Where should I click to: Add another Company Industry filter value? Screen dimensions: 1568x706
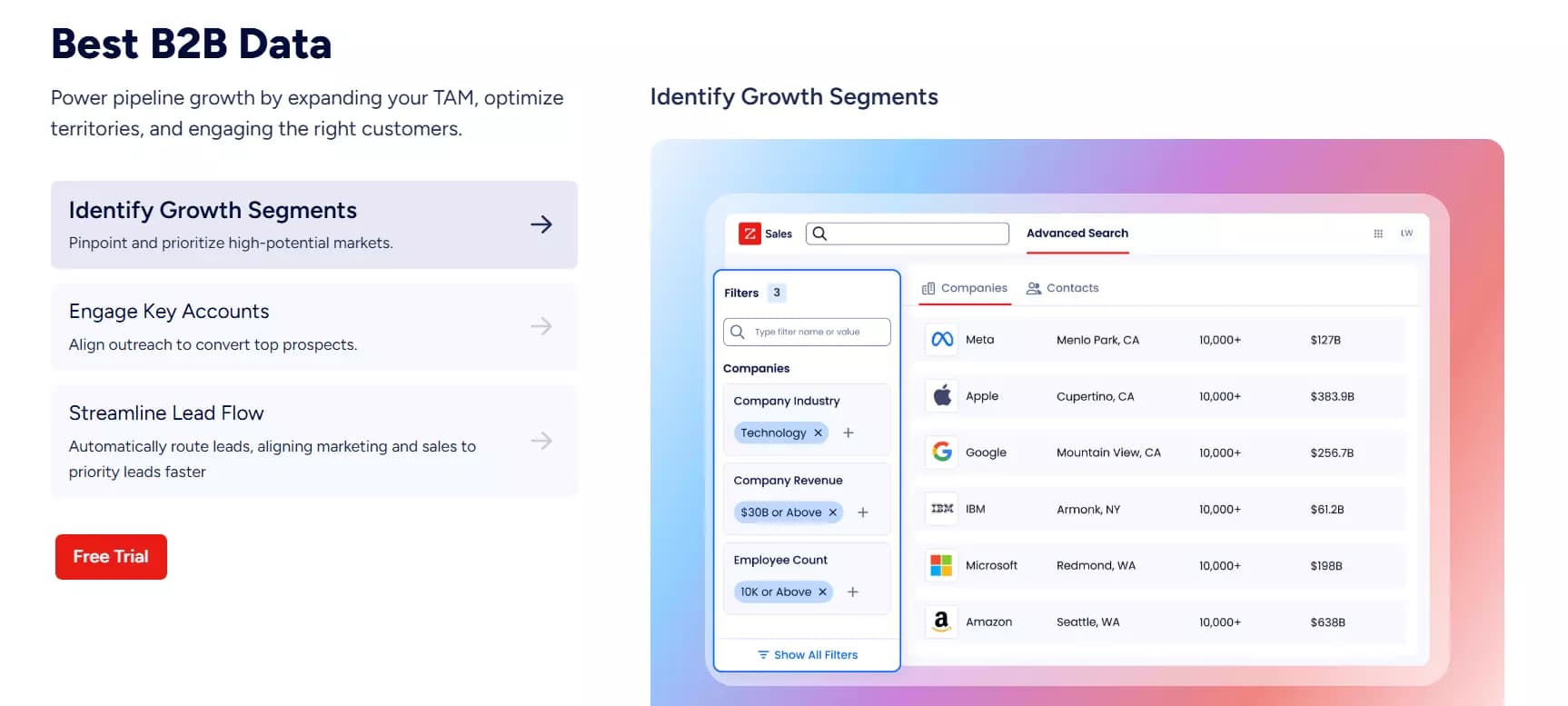(x=849, y=433)
